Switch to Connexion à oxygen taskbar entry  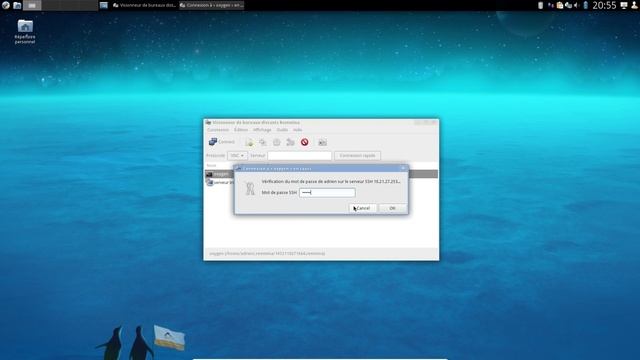tap(212, 5)
